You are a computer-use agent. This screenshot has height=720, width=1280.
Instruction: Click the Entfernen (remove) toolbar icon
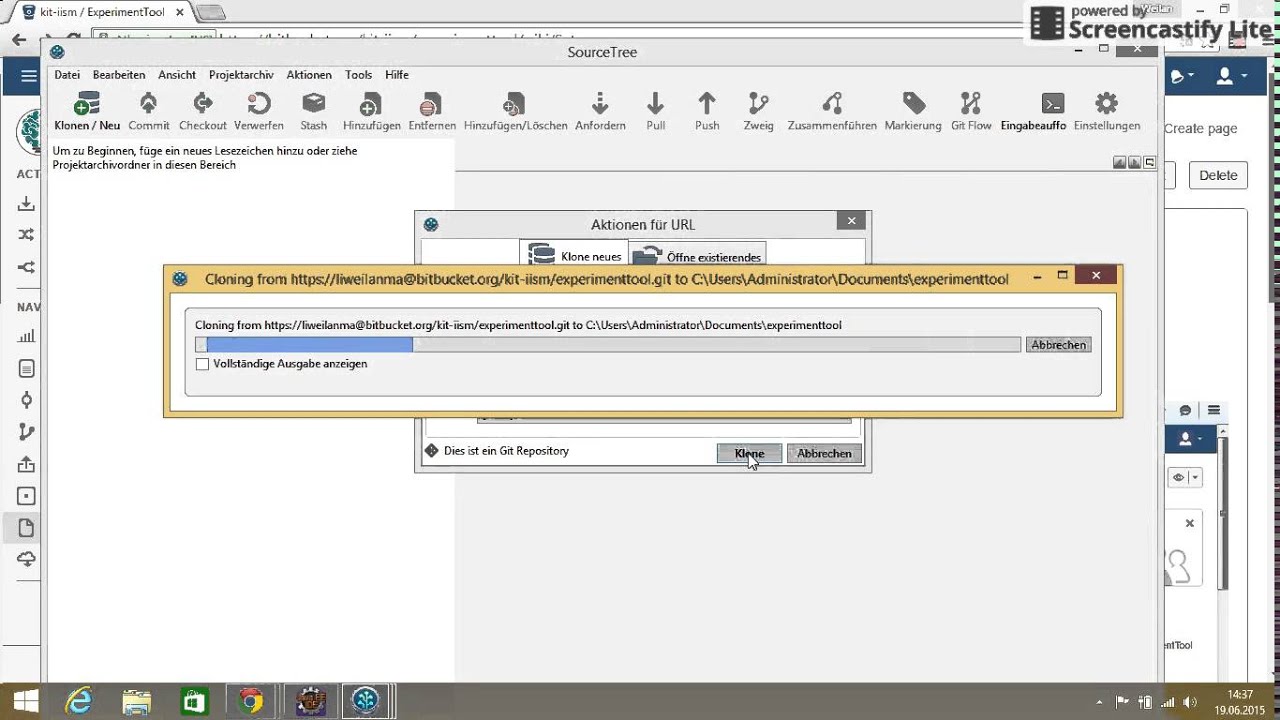click(x=432, y=111)
